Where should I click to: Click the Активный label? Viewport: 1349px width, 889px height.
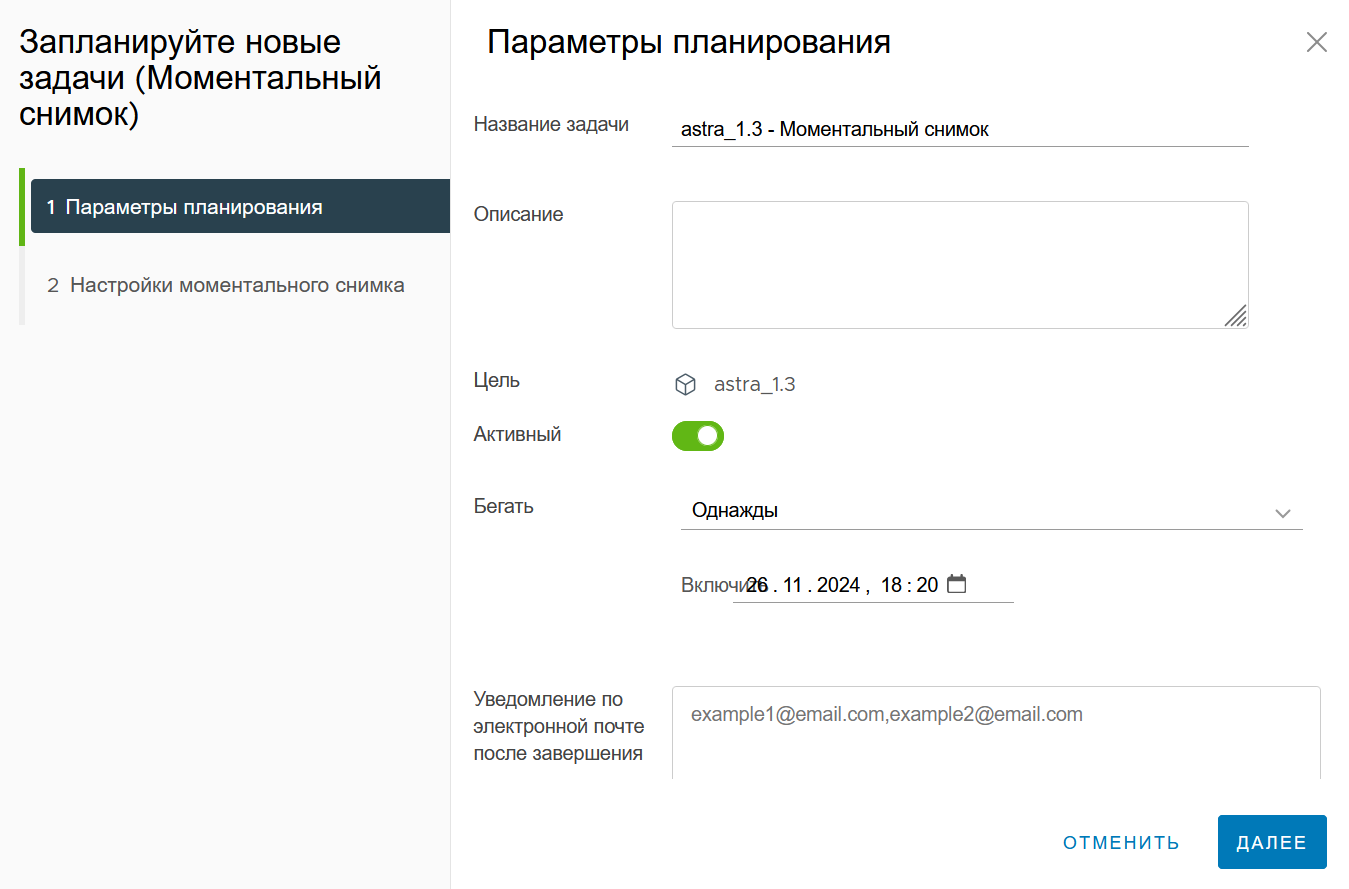coord(517,434)
